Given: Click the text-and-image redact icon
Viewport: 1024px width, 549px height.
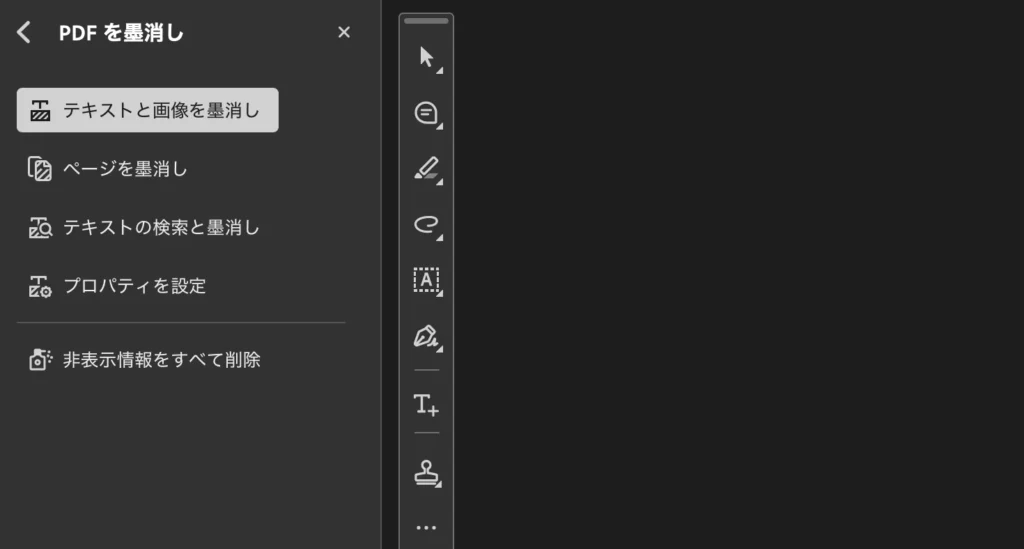Looking at the screenshot, I should [x=40, y=110].
